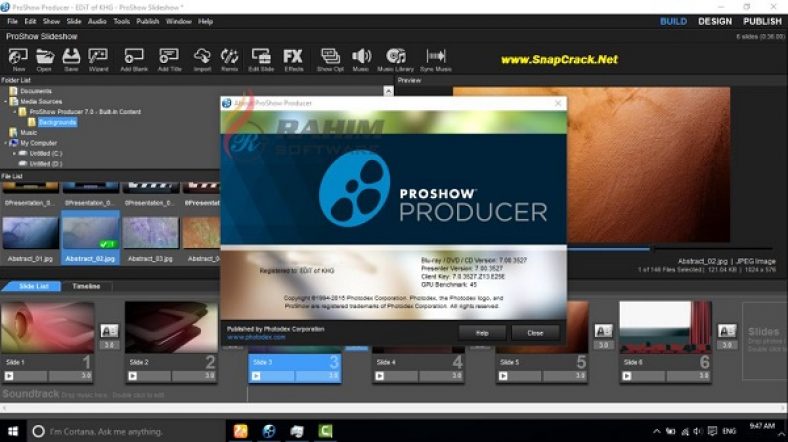Image resolution: width=788 pixels, height=442 pixels.
Task: Select the Abstract_03.jpg thumbnail
Action: coord(150,234)
